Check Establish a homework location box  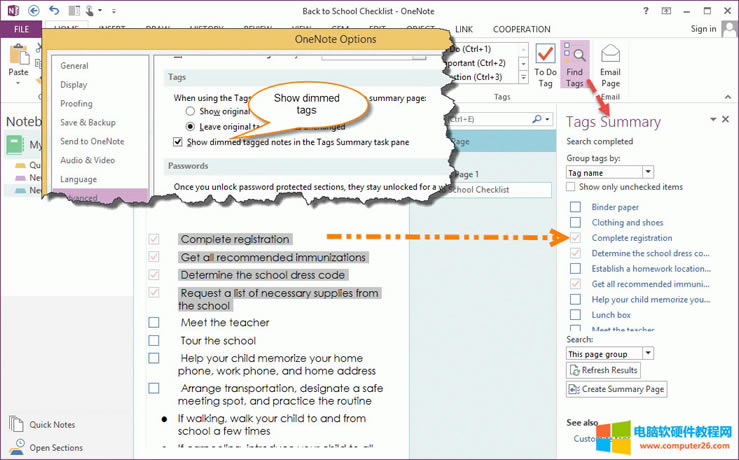click(575, 269)
